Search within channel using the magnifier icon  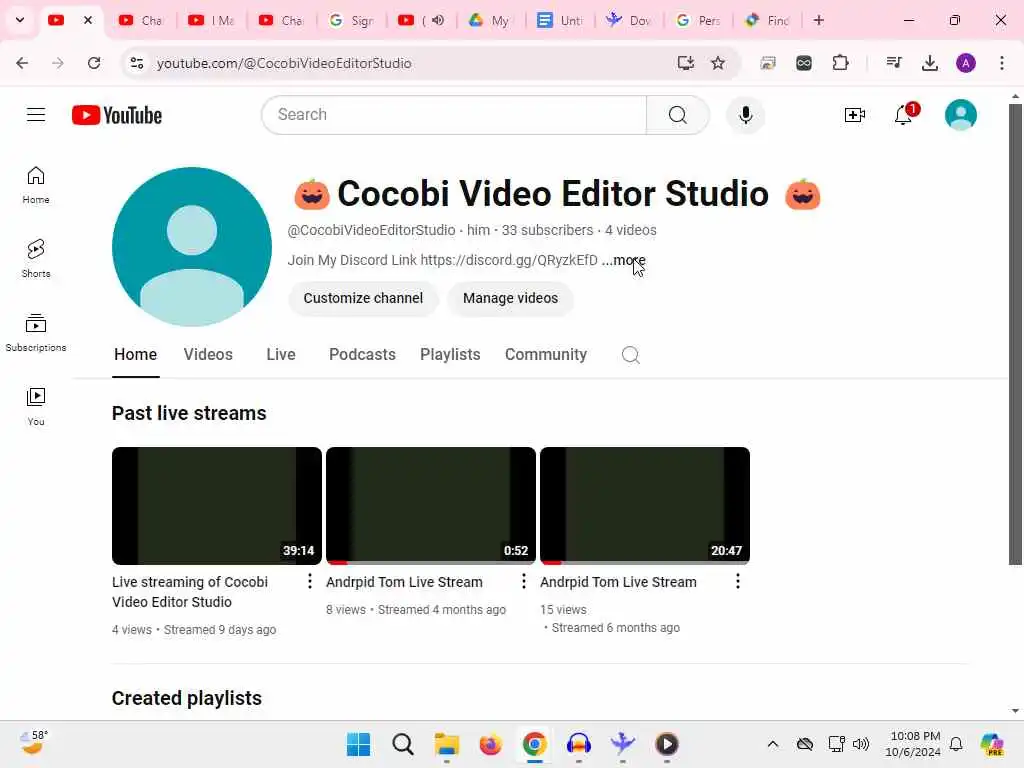[630, 355]
